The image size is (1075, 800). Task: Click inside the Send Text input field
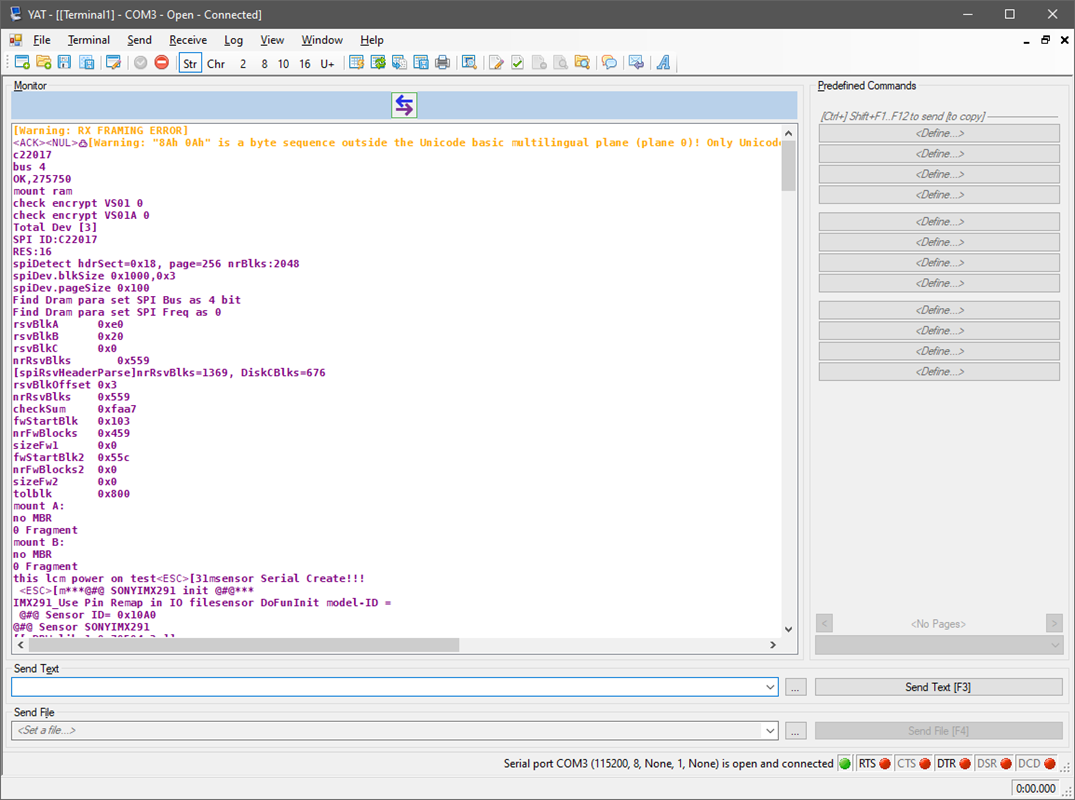coord(387,687)
